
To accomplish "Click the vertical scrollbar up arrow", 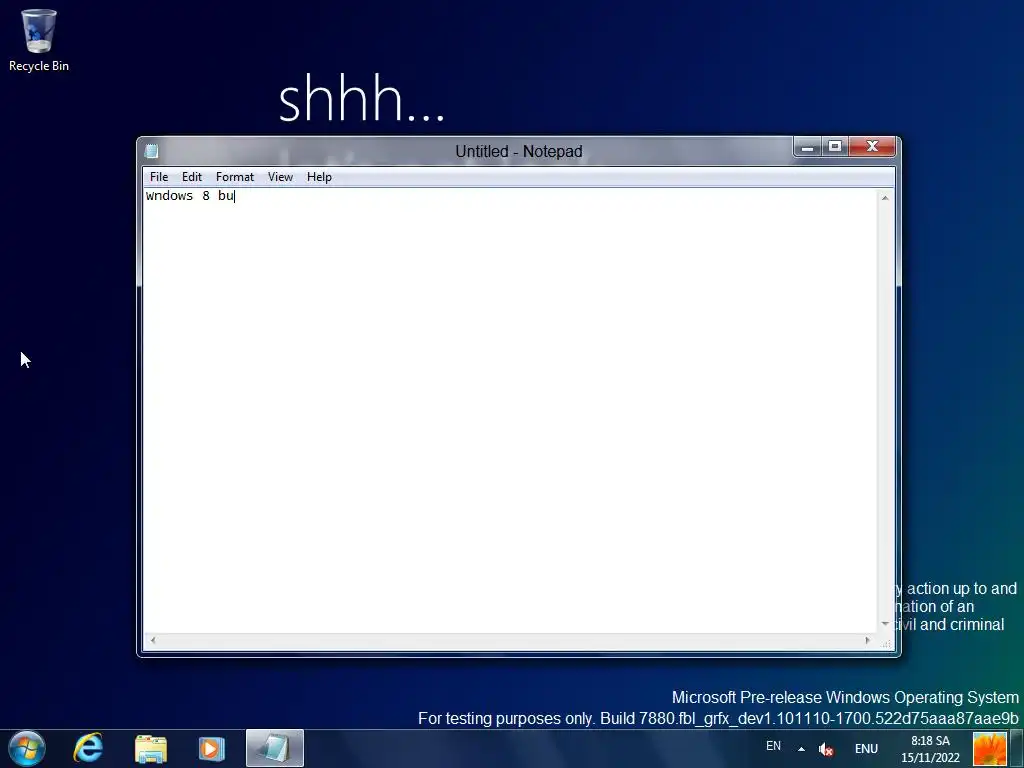I will (x=885, y=198).
